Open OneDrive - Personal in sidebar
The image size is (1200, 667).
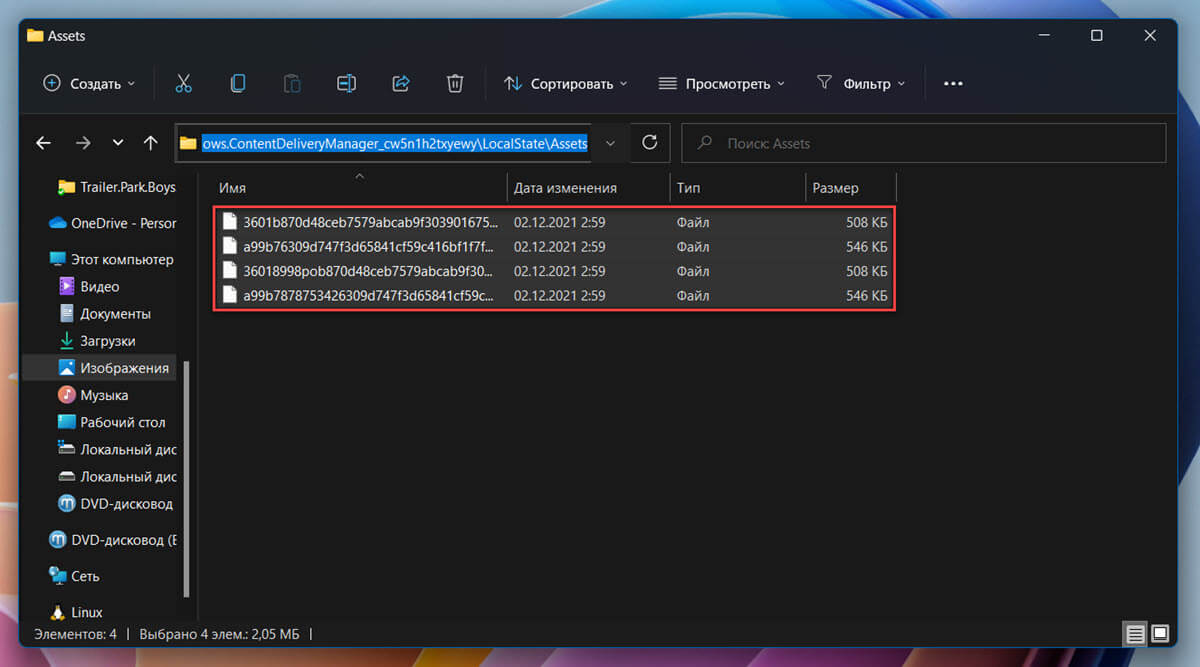coord(112,223)
